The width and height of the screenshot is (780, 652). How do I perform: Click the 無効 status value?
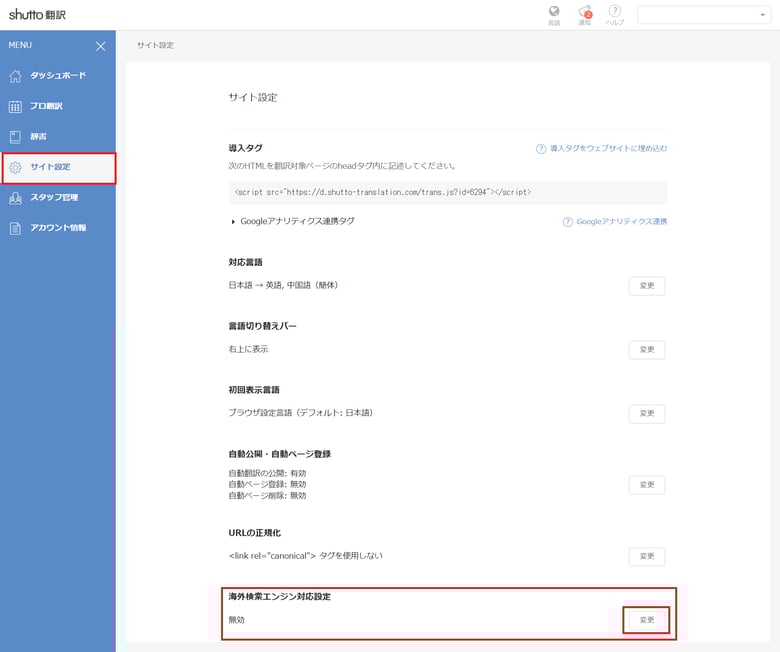[x=236, y=620]
